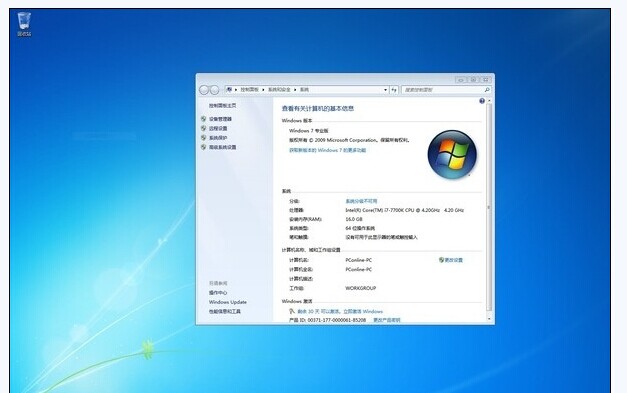This screenshot has height=393, width=627.
Task: Refresh the System window view
Action: 394,90
